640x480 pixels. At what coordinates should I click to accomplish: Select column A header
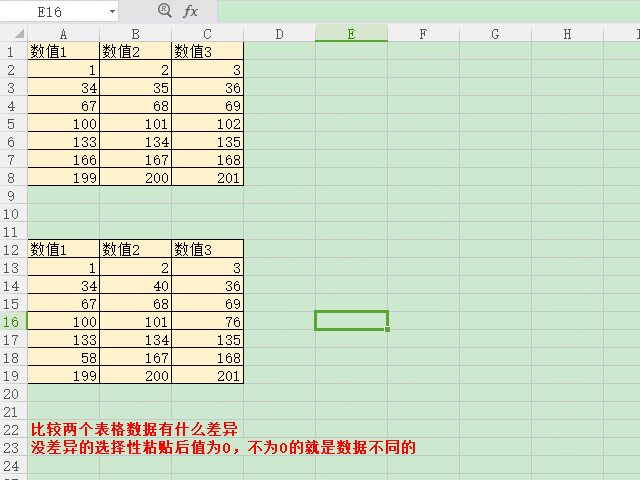click(63, 33)
